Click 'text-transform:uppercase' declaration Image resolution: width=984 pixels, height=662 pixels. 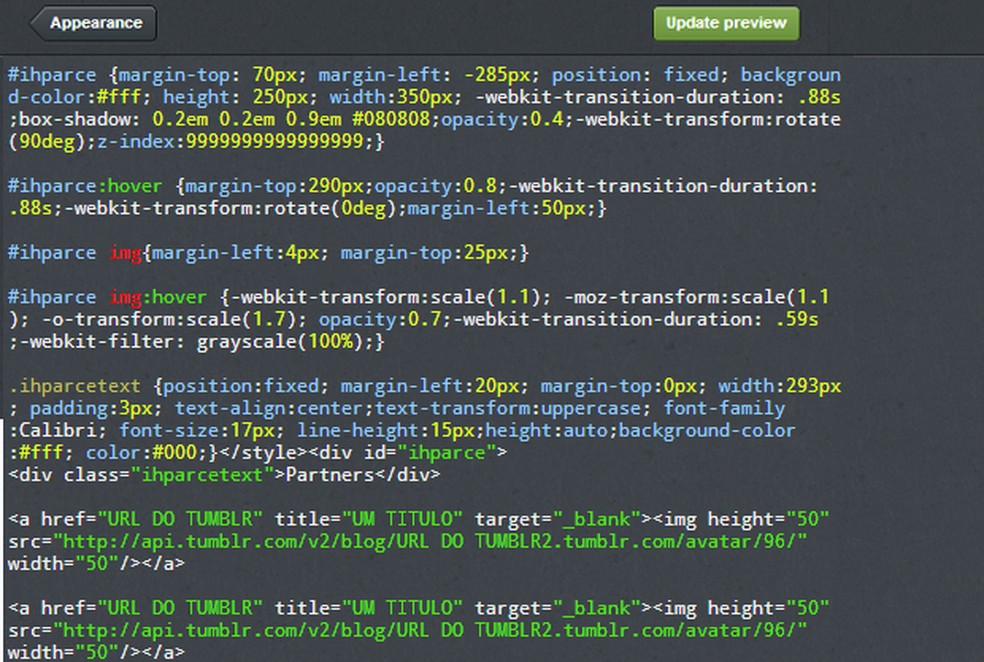(x=508, y=408)
